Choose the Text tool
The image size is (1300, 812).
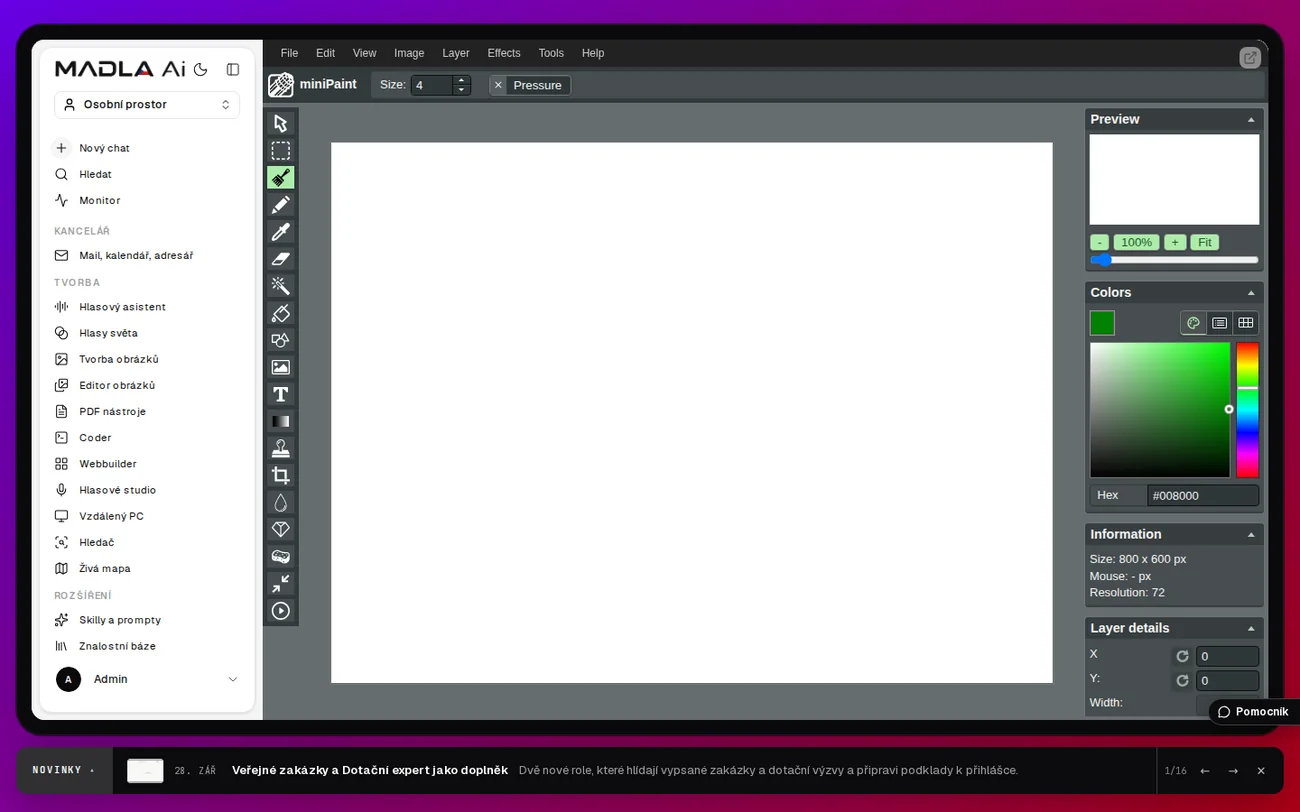pyautogui.click(x=281, y=394)
